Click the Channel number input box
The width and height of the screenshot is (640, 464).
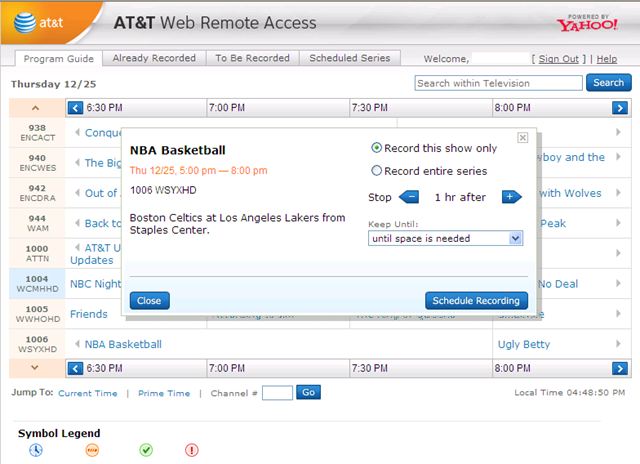coord(277,393)
